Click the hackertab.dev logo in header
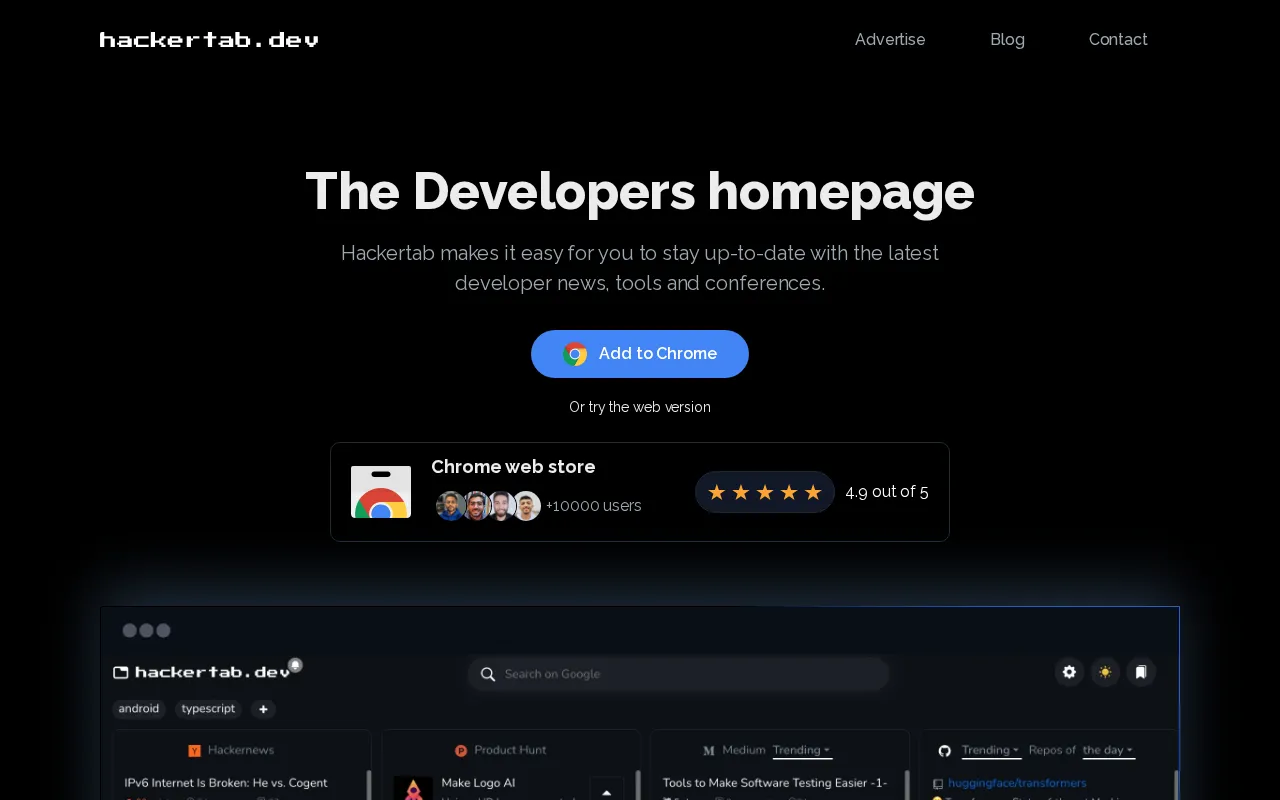 click(x=209, y=40)
